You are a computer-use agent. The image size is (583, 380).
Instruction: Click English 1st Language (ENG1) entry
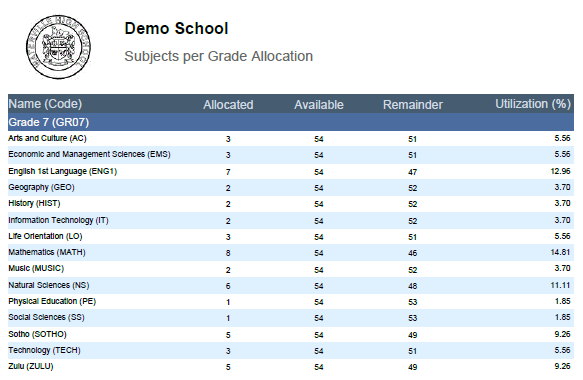coord(62,171)
